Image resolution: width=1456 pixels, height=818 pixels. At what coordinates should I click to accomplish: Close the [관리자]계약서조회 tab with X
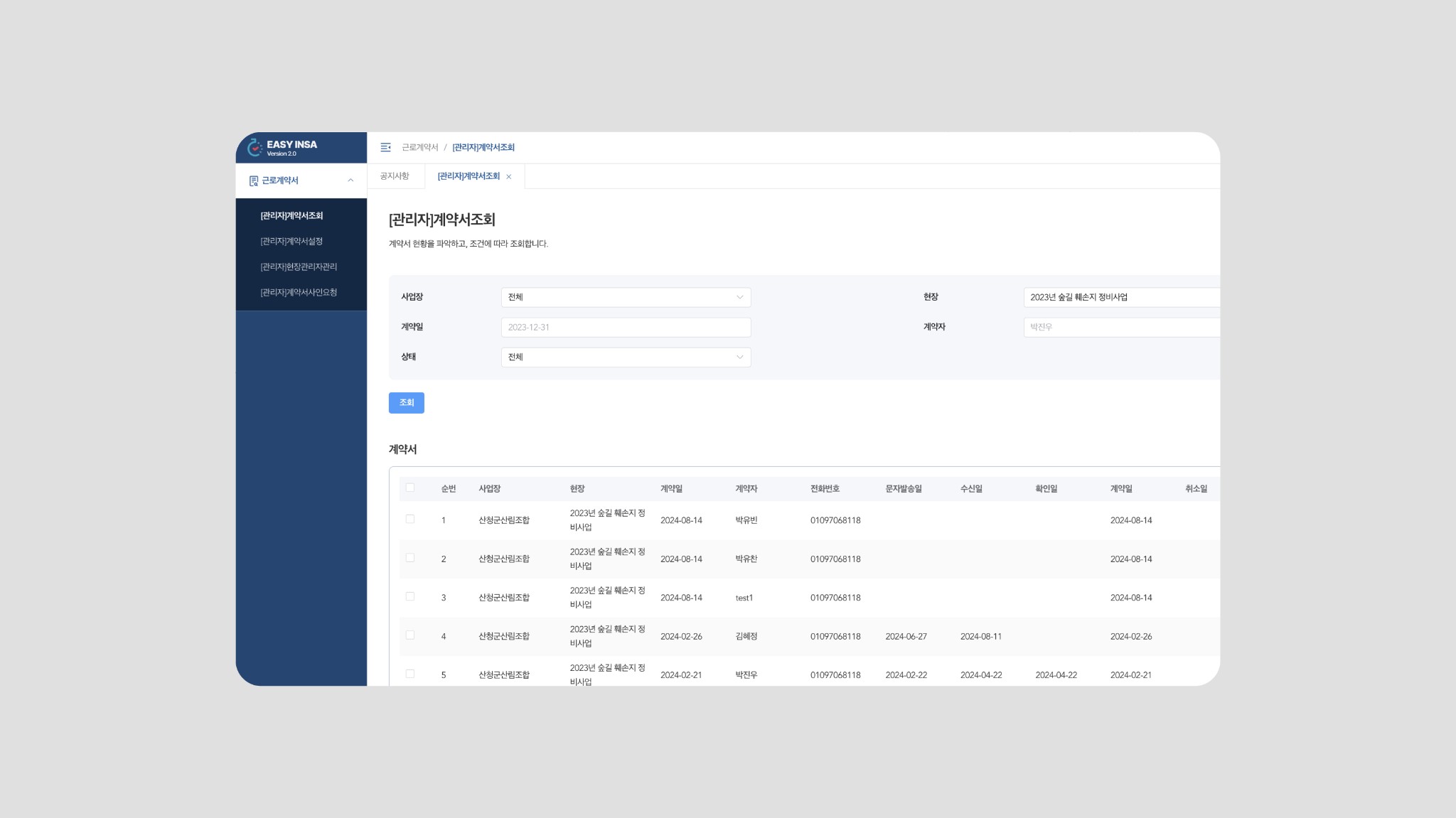pyautogui.click(x=508, y=177)
